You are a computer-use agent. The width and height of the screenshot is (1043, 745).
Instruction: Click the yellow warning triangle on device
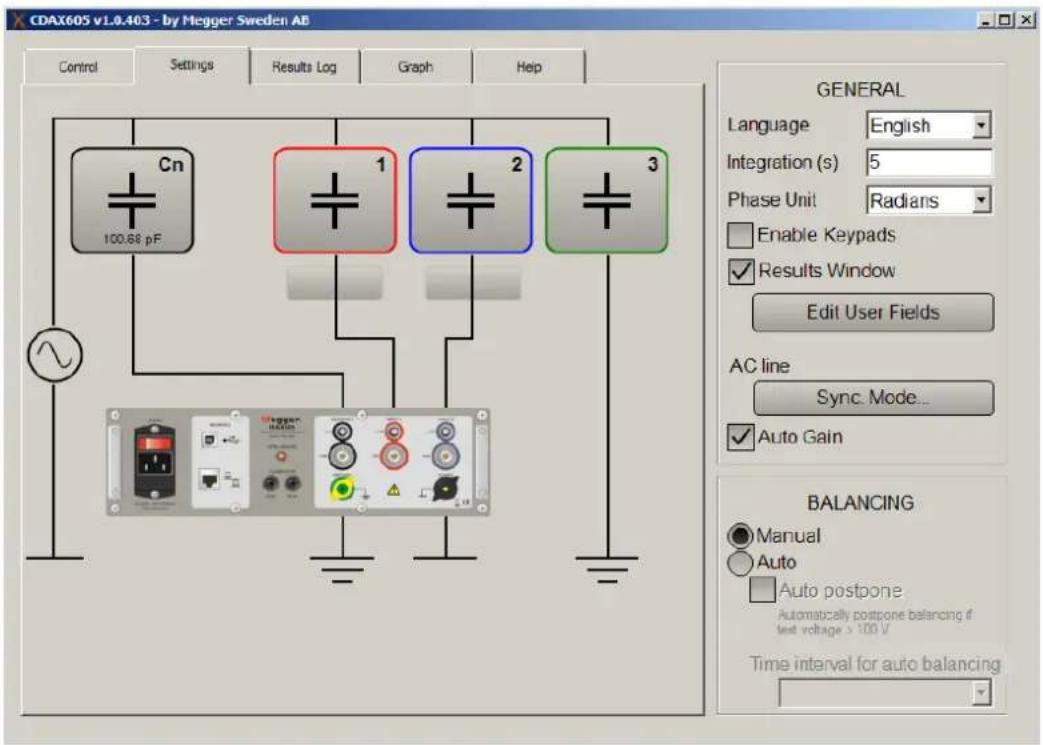(x=394, y=491)
